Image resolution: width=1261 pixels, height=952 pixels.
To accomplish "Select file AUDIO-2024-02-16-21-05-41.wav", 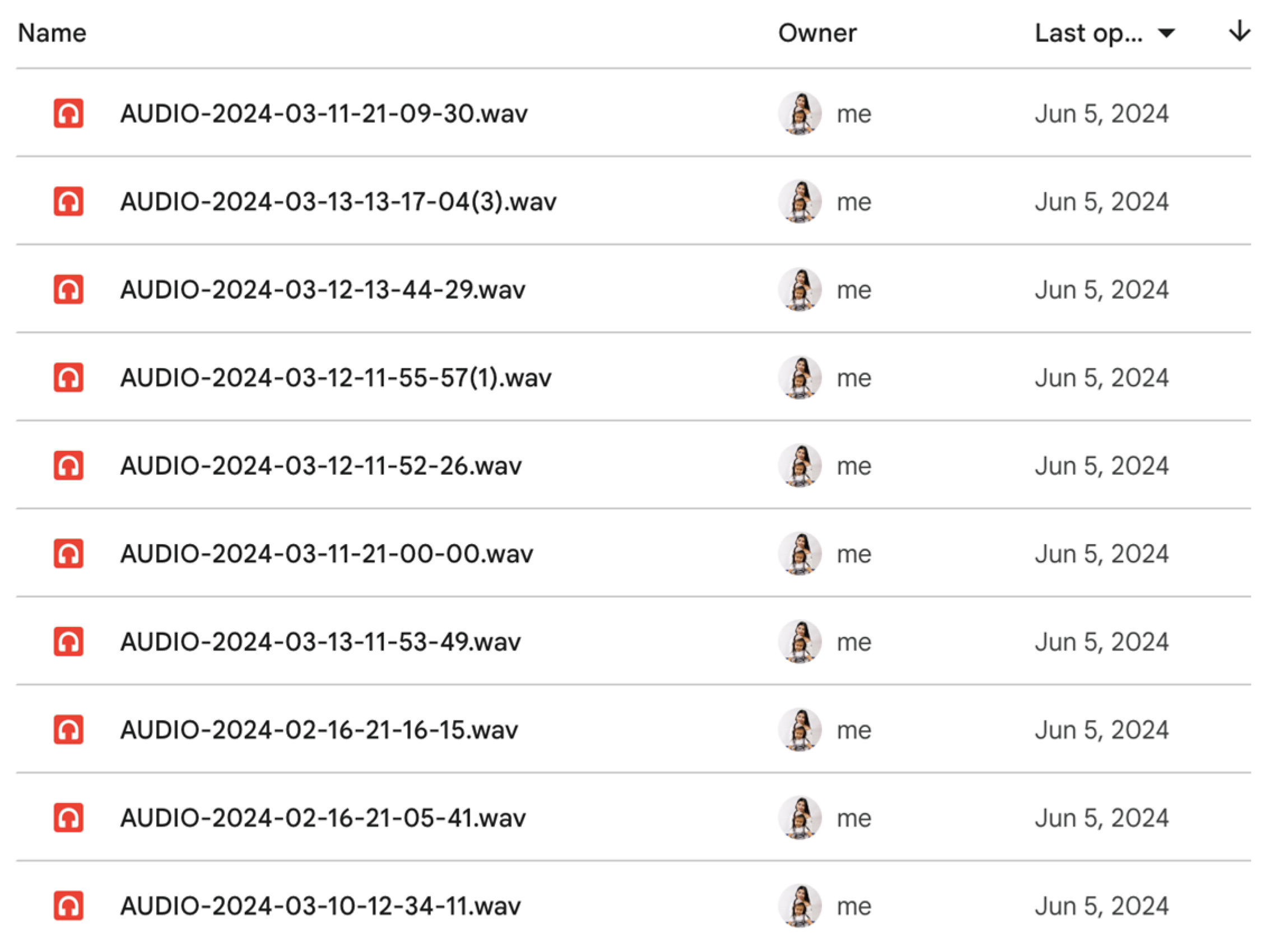I will [634, 818].
